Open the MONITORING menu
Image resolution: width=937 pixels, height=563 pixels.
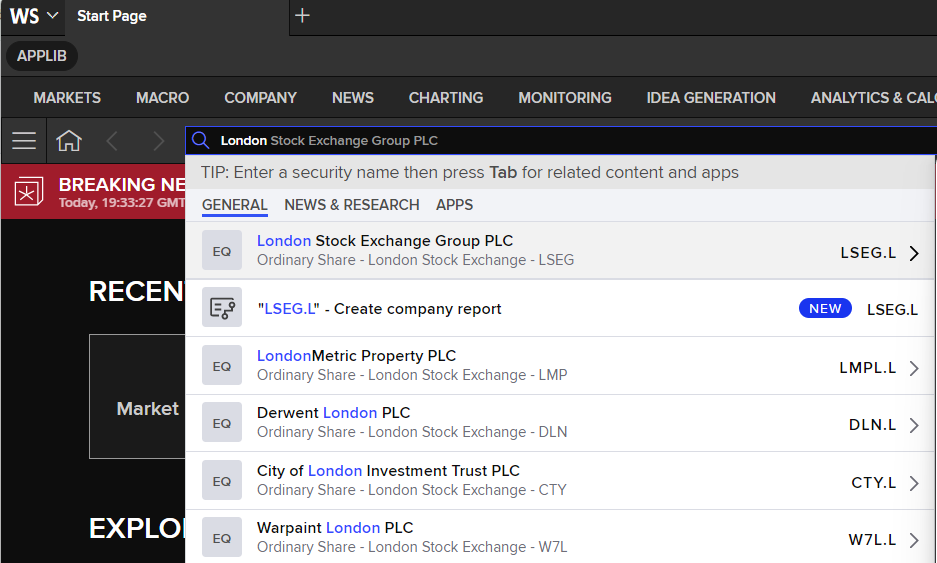pos(565,97)
